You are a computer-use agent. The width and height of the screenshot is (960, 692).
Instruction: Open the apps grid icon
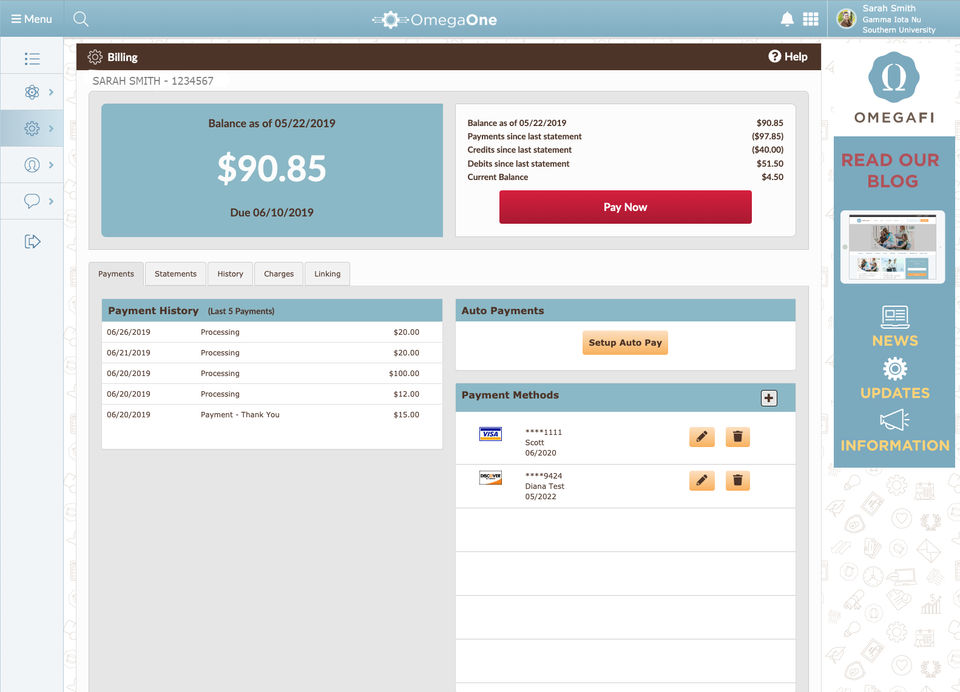[811, 19]
